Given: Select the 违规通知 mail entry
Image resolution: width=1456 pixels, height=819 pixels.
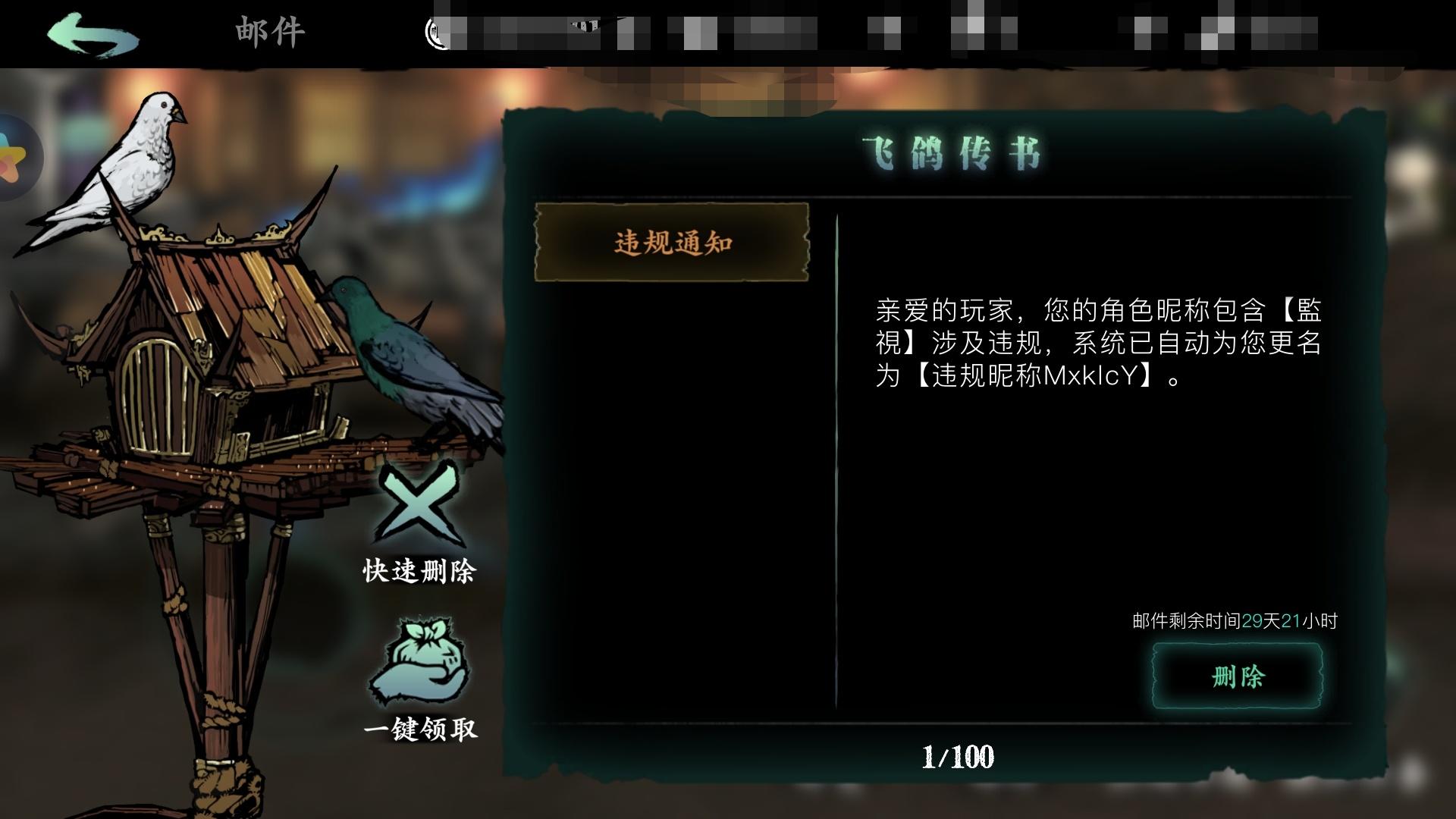Looking at the screenshot, I should click(x=672, y=243).
